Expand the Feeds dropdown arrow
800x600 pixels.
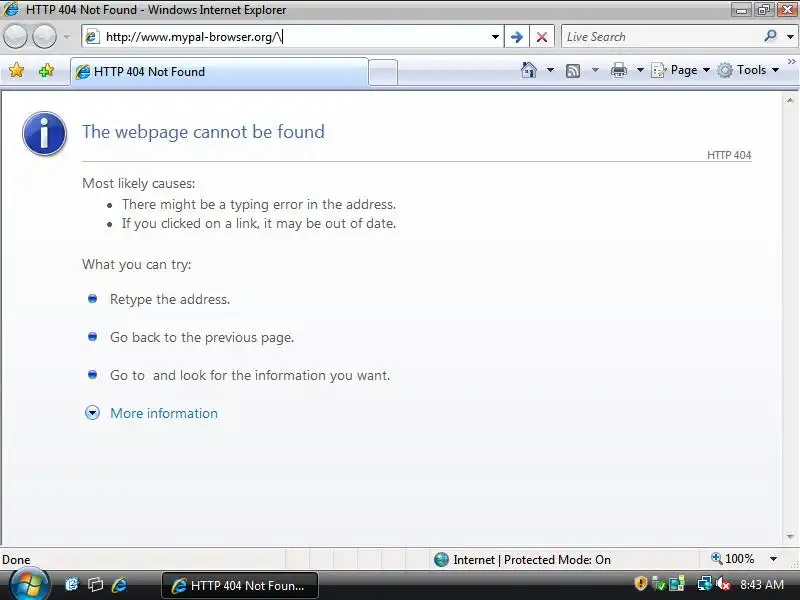coord(595,70)
